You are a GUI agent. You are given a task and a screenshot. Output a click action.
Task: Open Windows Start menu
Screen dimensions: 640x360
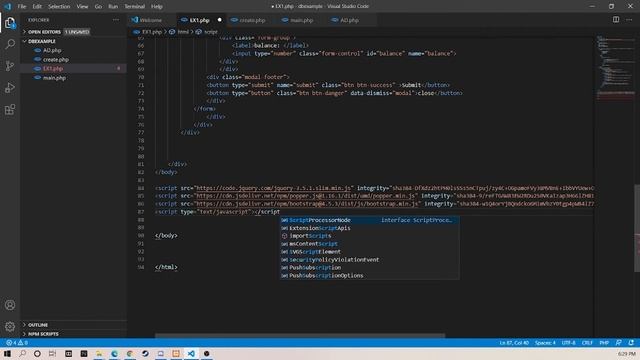(7, 353)
